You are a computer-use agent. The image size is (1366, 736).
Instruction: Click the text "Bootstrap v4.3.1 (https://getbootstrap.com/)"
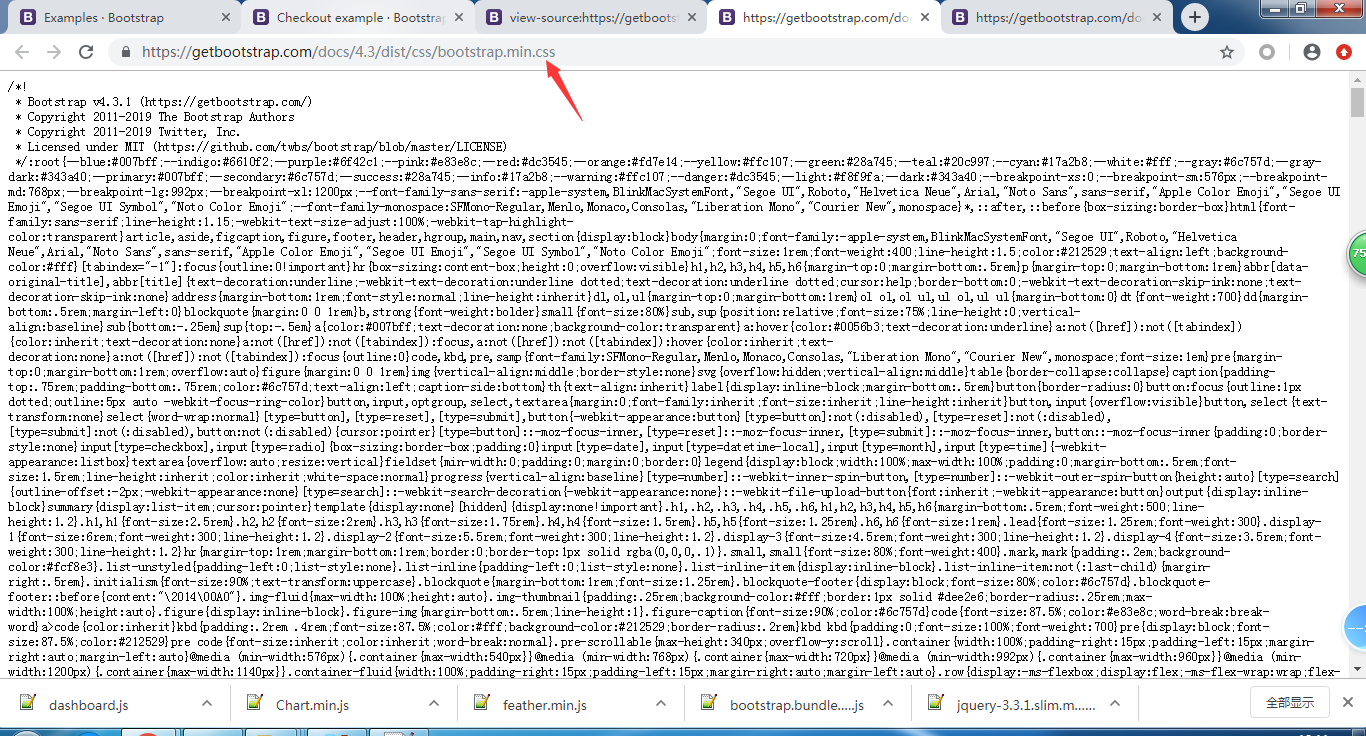170,102
